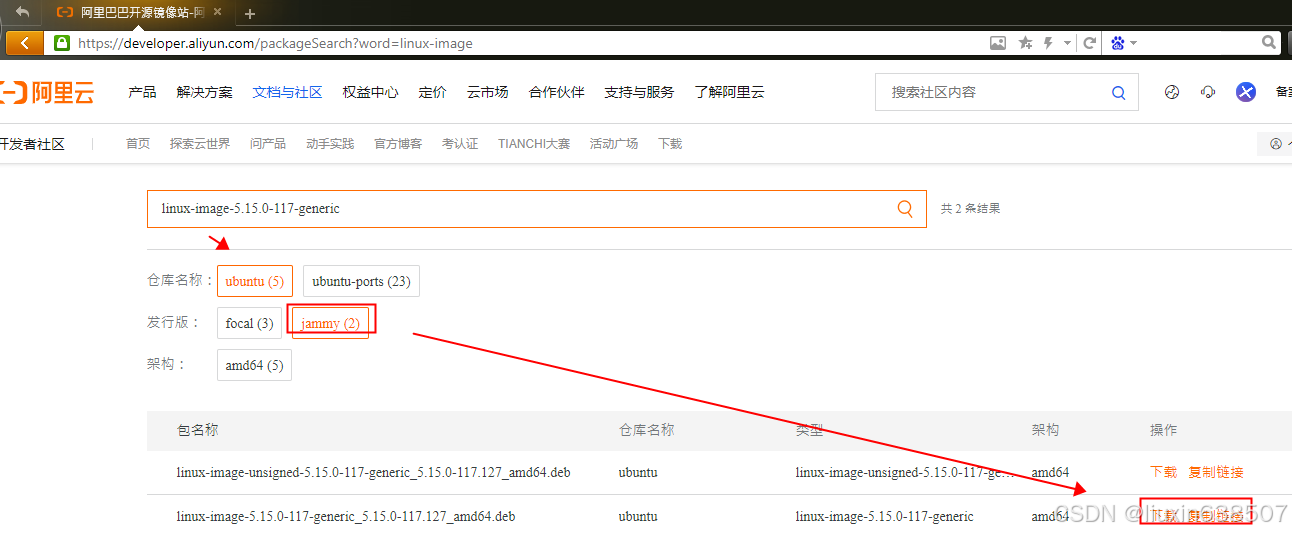Image resolution: width=1292 pixels, height=535 pixels.
Task: Open 下载 link in community nav
Action: click(670, 144)
